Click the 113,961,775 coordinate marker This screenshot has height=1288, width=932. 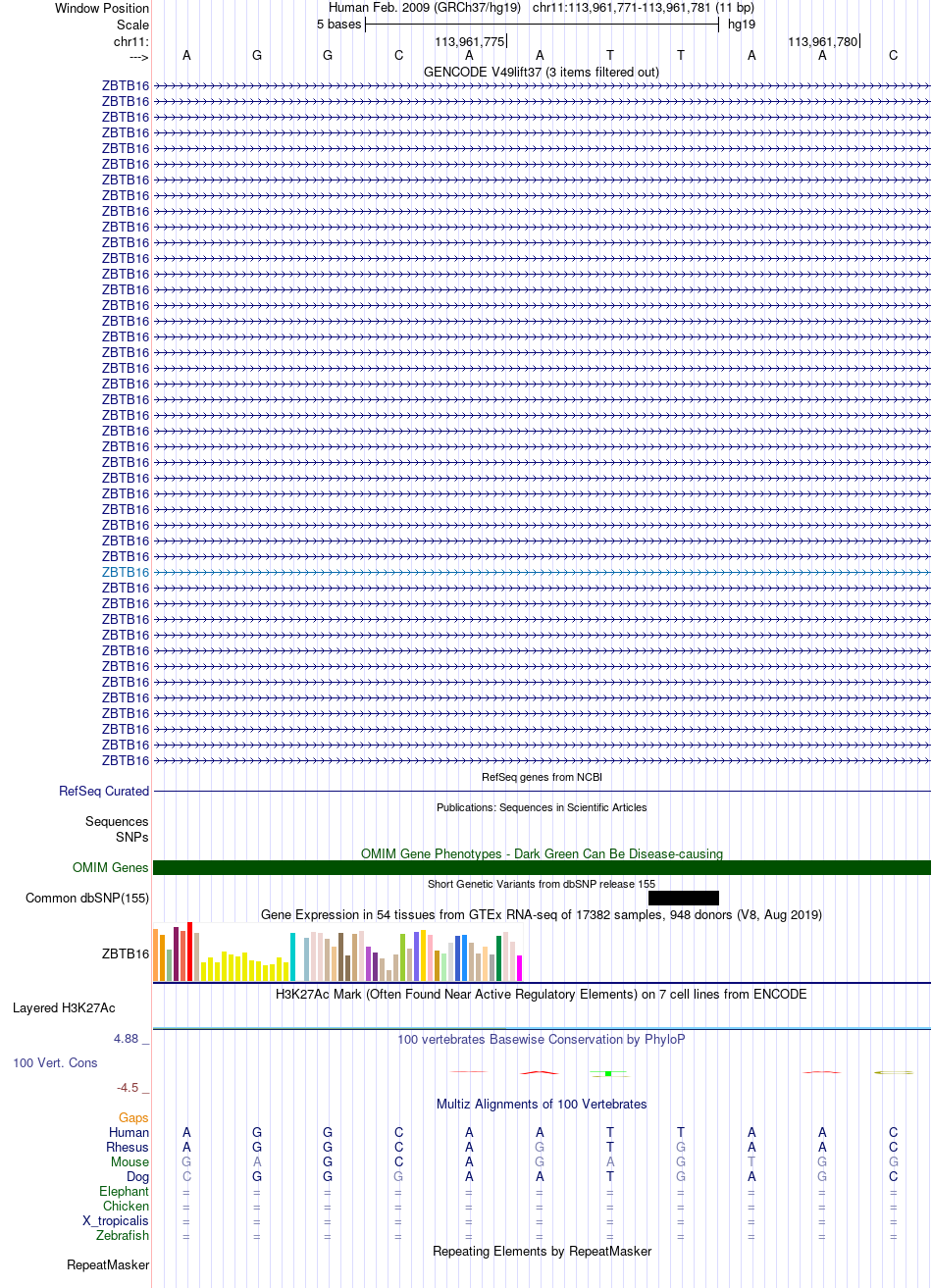pos(470,41)
